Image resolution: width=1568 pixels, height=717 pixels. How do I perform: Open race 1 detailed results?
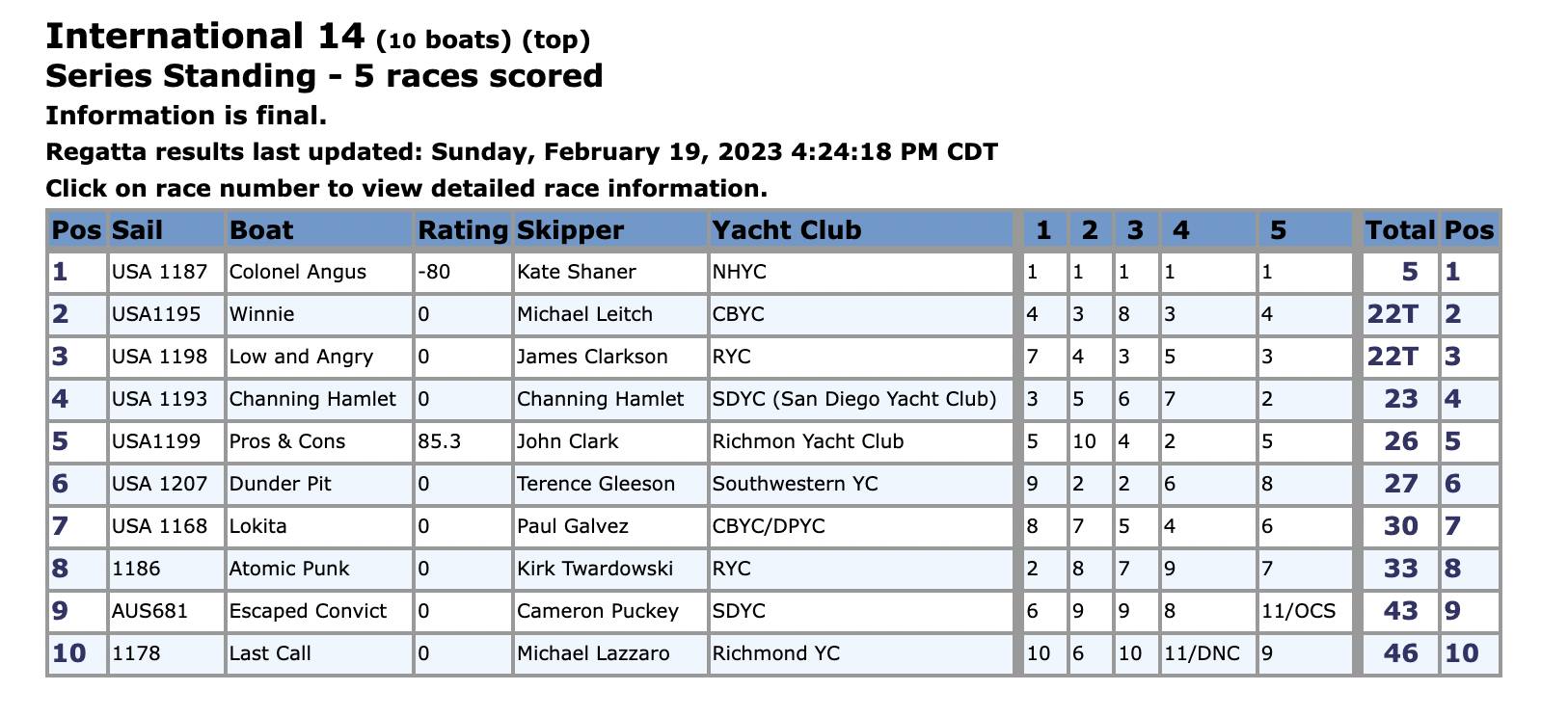coord(1042,230)
